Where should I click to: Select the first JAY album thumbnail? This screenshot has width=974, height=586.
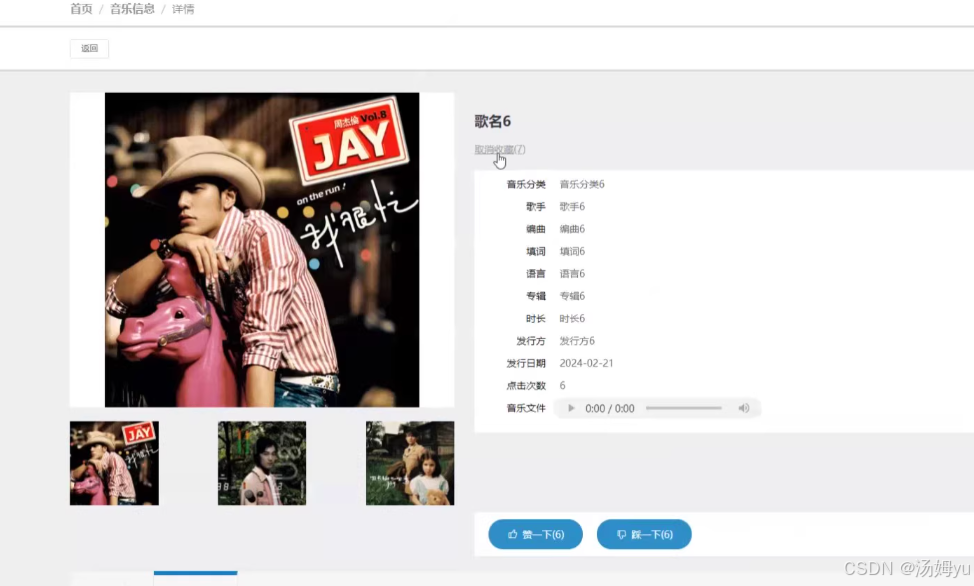coord(113,462)
